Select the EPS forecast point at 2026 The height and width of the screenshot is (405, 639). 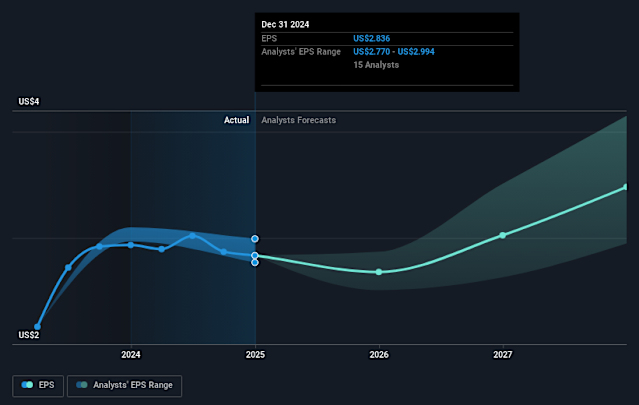click(379, 272)
